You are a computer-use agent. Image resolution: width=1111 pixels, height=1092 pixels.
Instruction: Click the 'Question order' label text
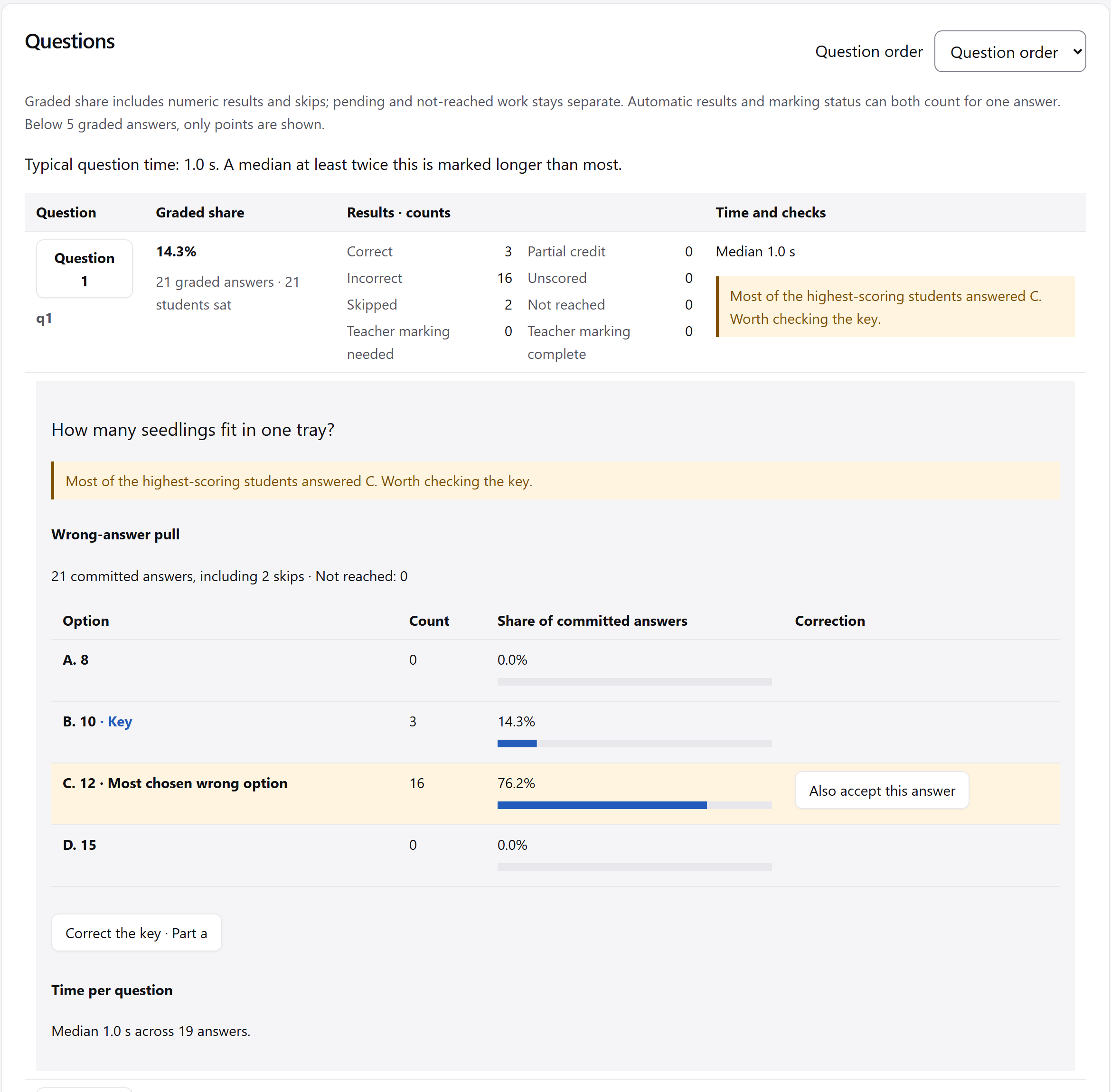tap(869, 52)
